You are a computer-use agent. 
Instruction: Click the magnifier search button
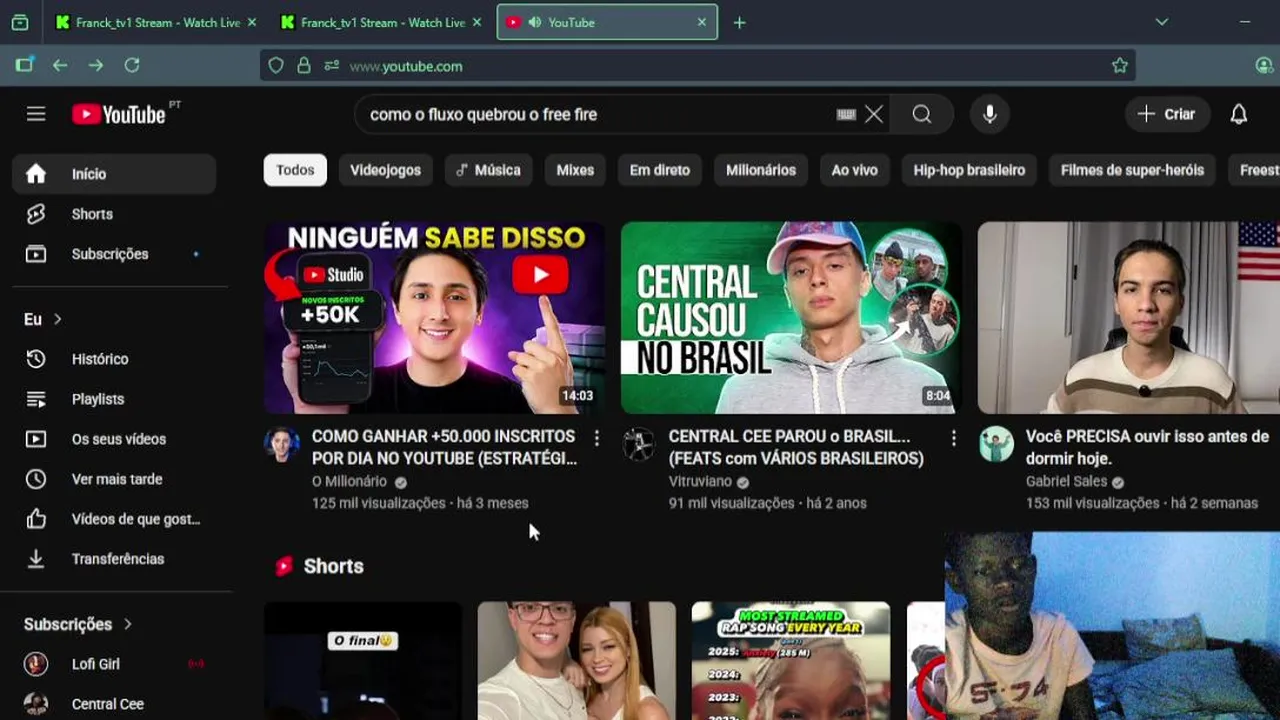click(x=922, y=114)
